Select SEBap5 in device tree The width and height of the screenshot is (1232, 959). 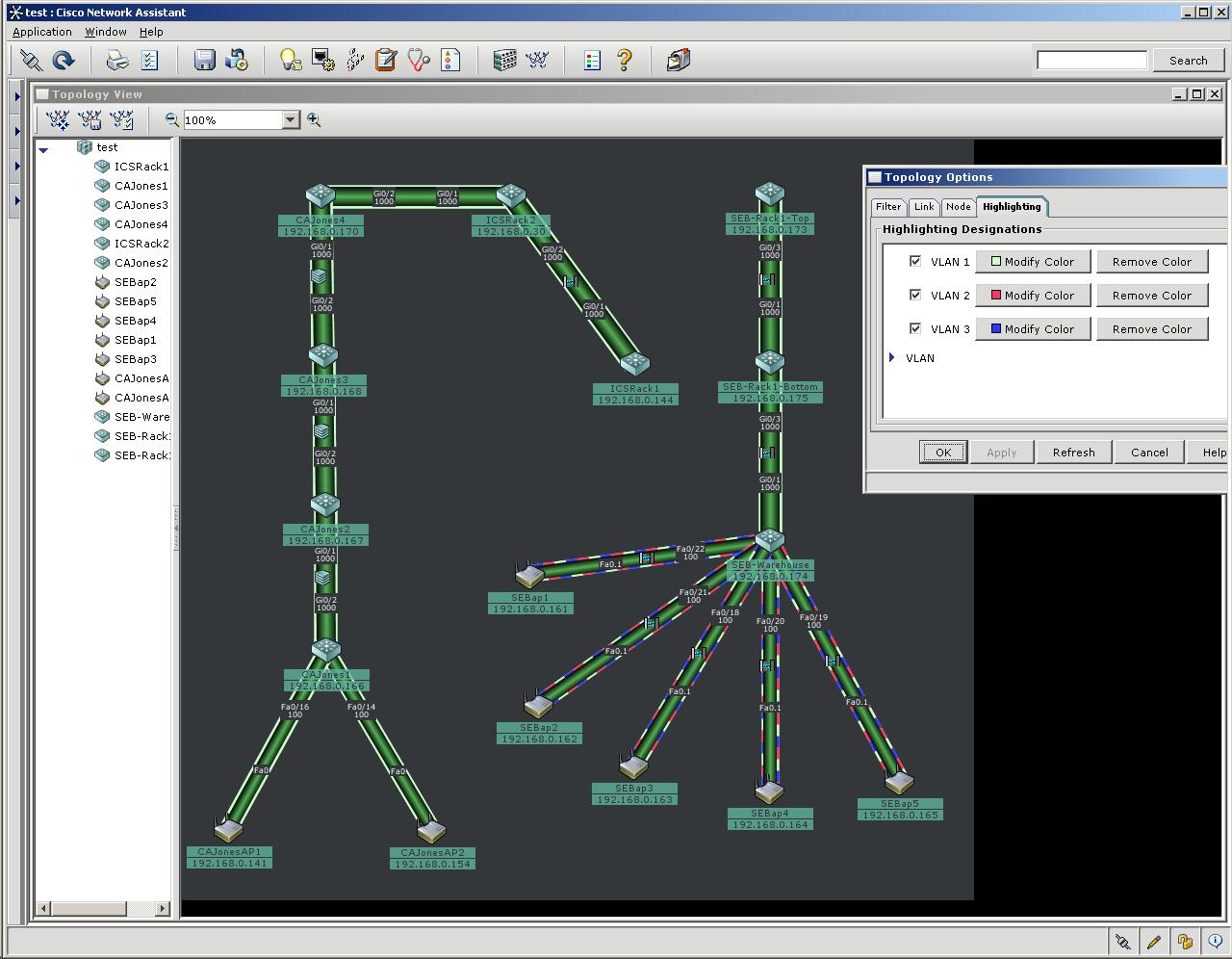click(x=136, y=301)
